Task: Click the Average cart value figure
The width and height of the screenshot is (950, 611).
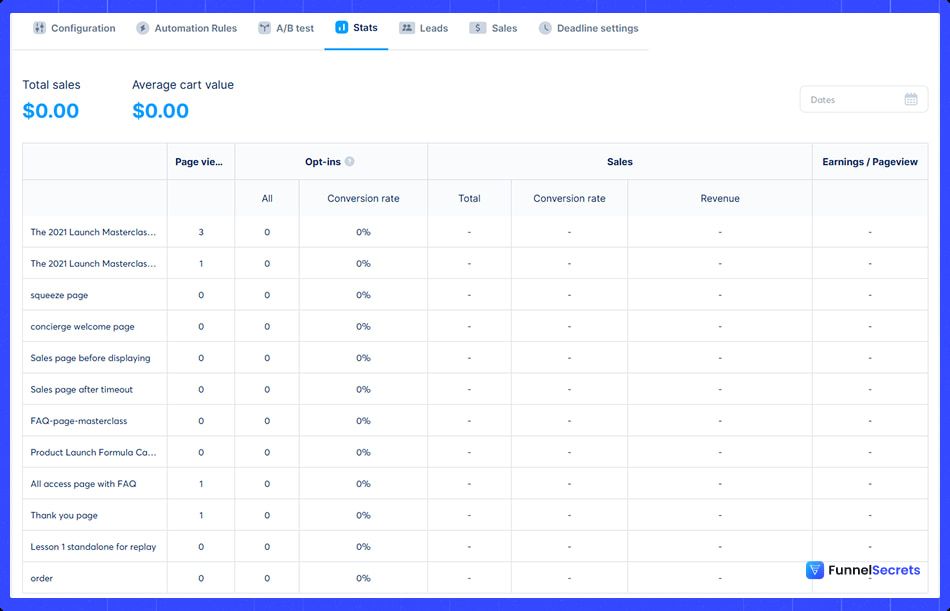Action: tap(160, 110)
